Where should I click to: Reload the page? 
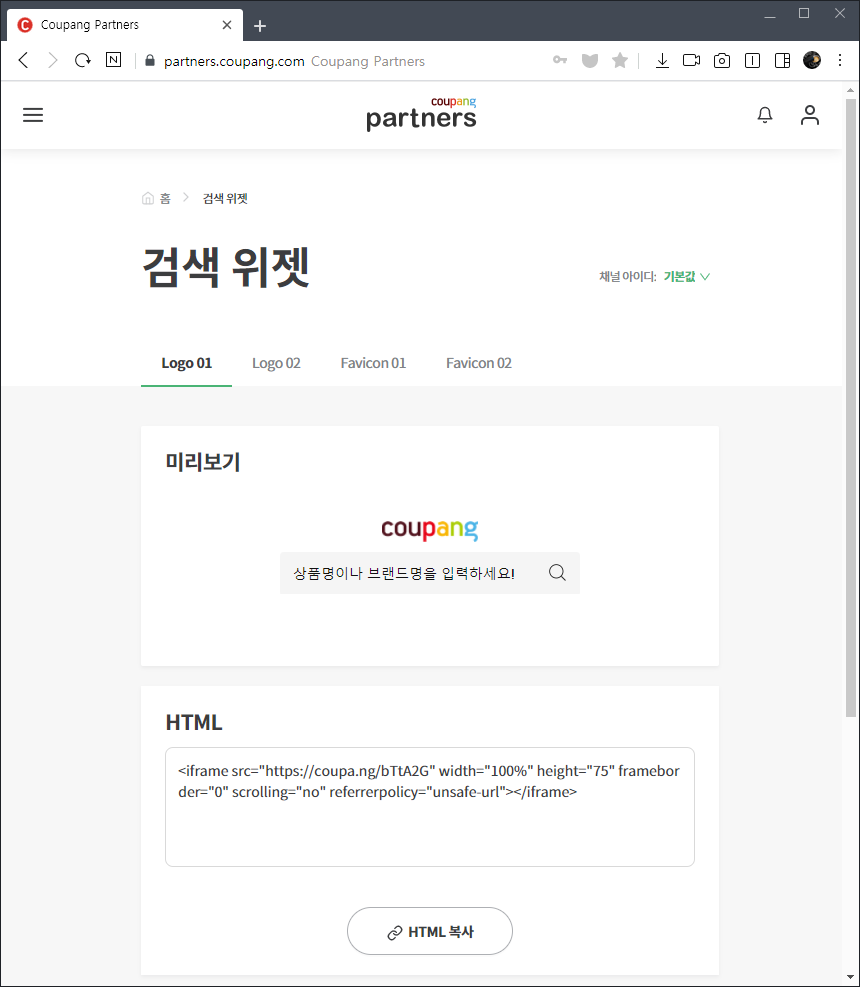pos(82,60)
